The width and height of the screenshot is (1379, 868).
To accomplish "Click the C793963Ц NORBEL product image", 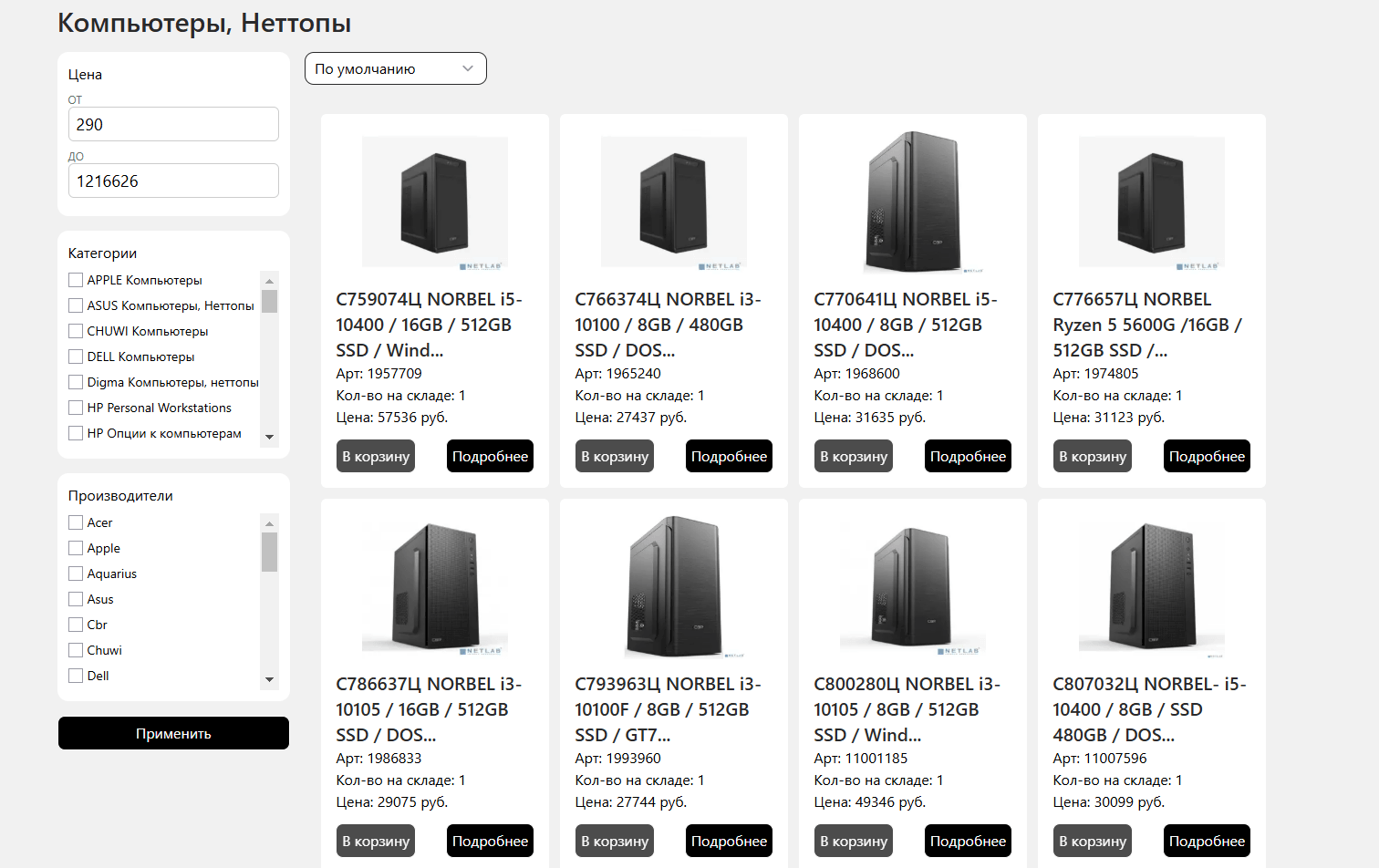I will [674, 587].
